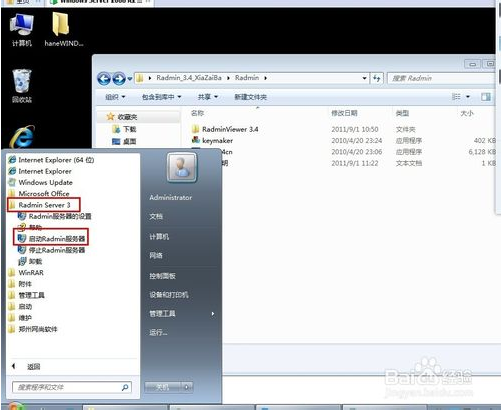Open Administrator personal folder link
This screenshot has width=501, height=410.
170,197
